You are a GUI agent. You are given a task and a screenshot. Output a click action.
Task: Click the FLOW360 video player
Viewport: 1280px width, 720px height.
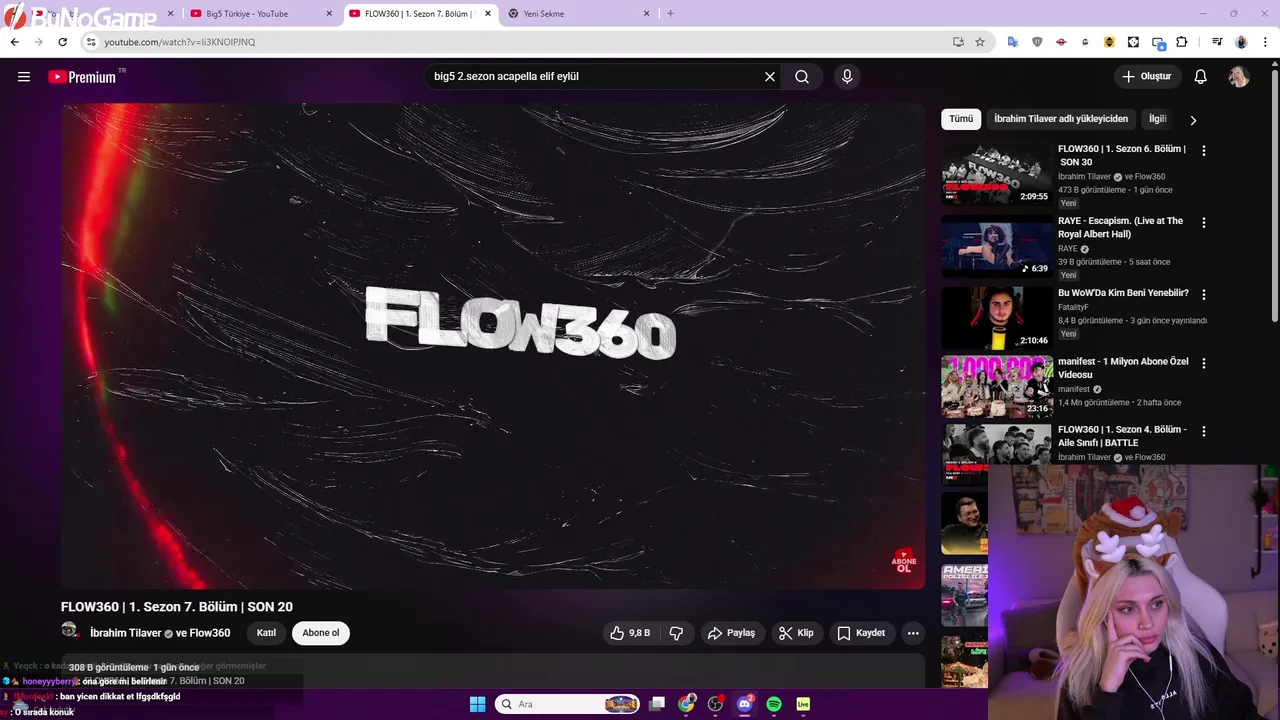(493, 346)
